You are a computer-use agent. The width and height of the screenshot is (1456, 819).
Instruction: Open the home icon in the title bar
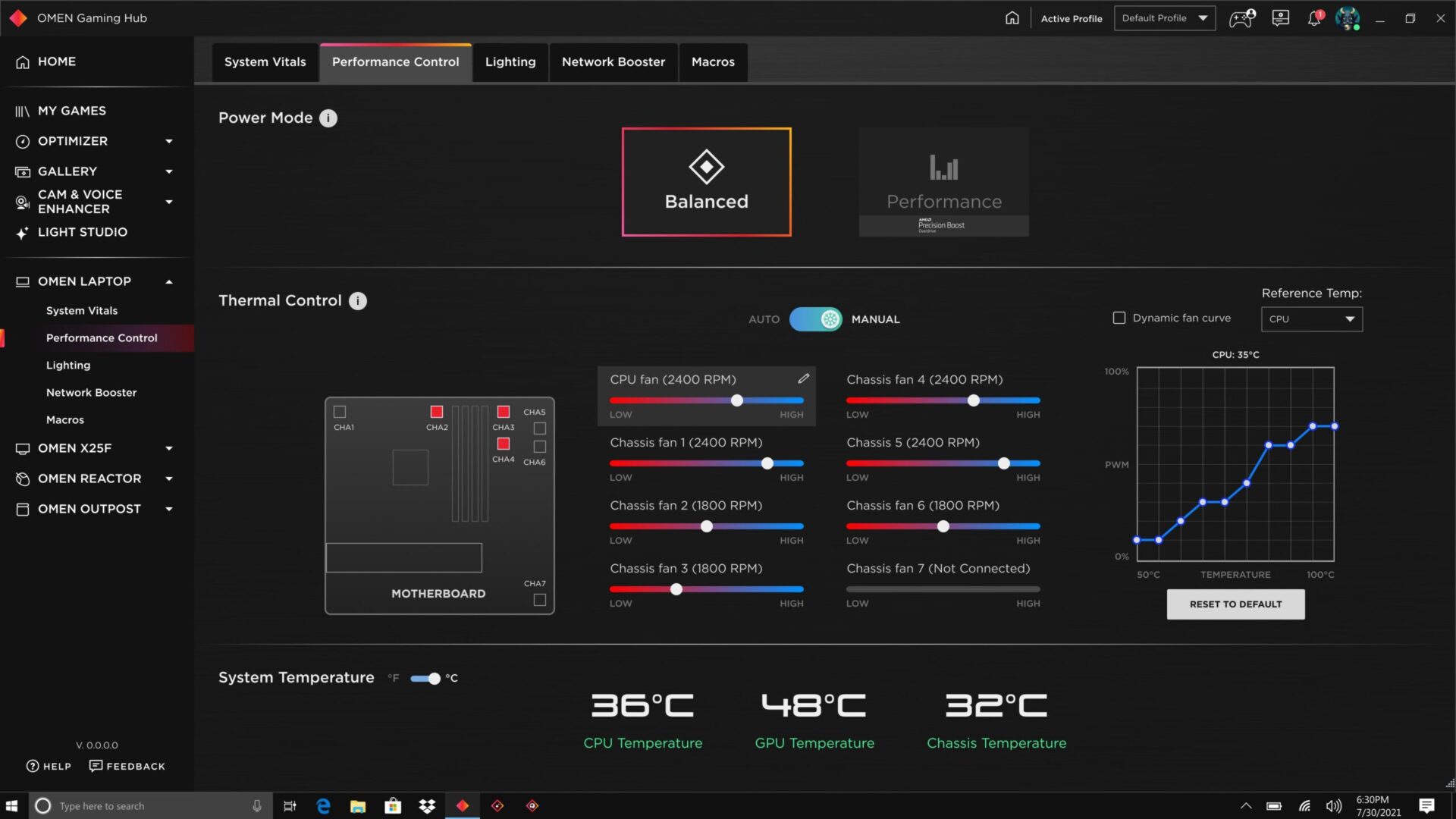pos(1012,17)
